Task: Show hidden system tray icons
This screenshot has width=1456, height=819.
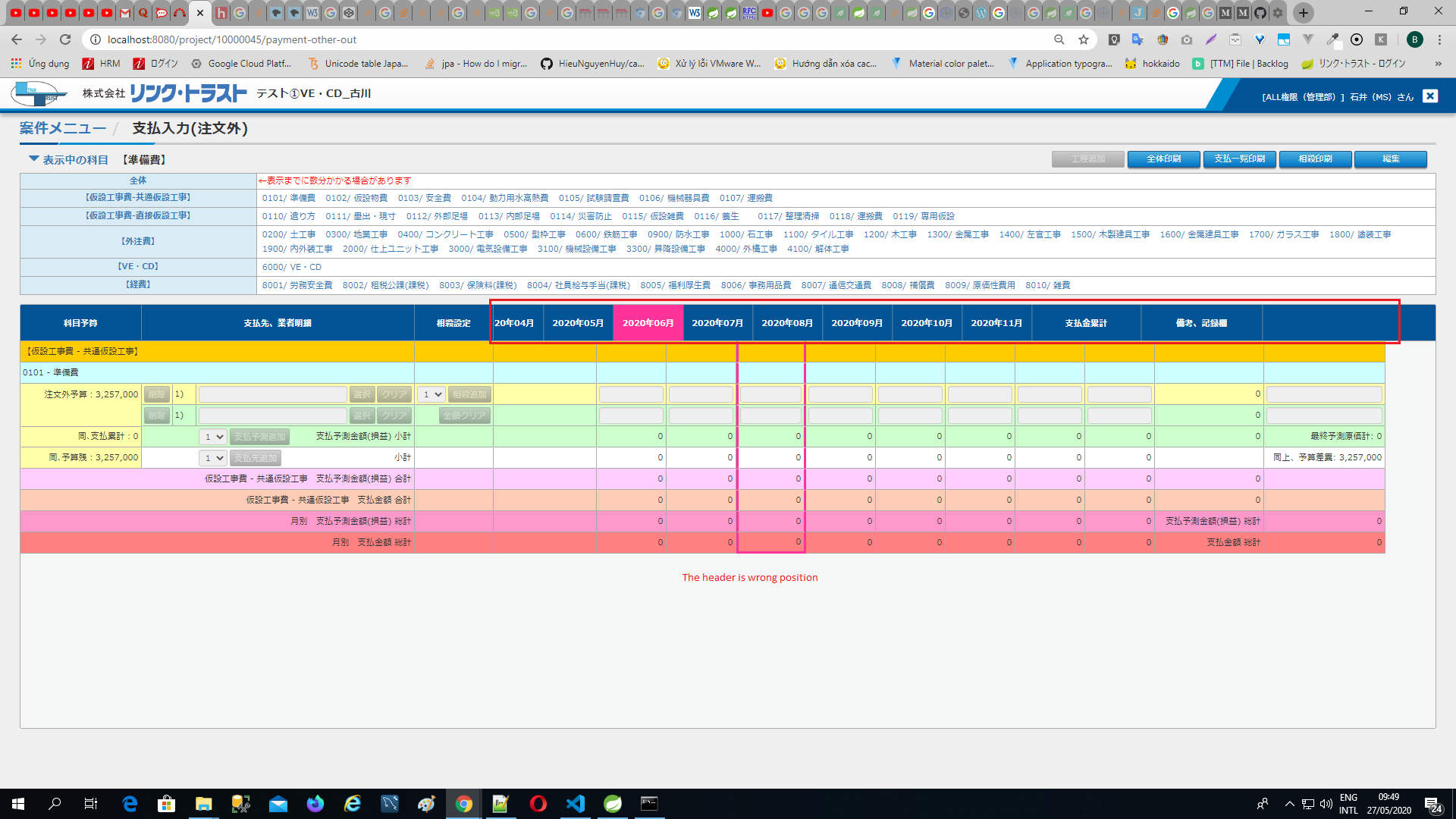Action: tap(1289, 804)
